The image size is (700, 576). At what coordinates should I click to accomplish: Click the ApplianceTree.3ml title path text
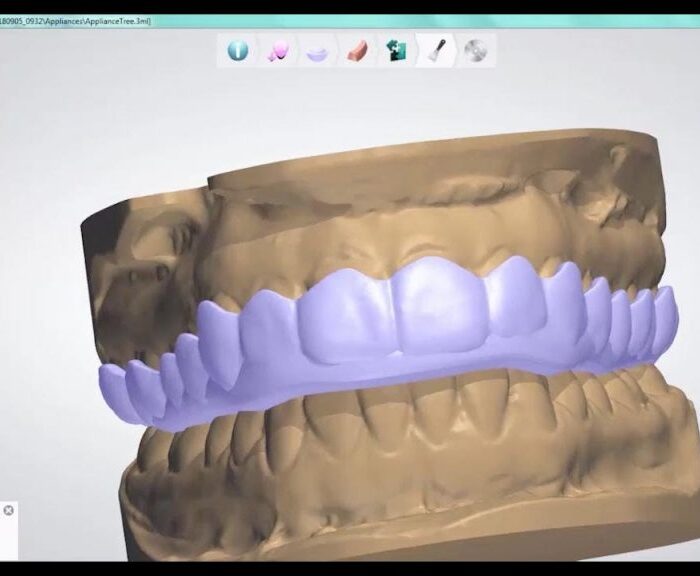(x=75, y=21)
